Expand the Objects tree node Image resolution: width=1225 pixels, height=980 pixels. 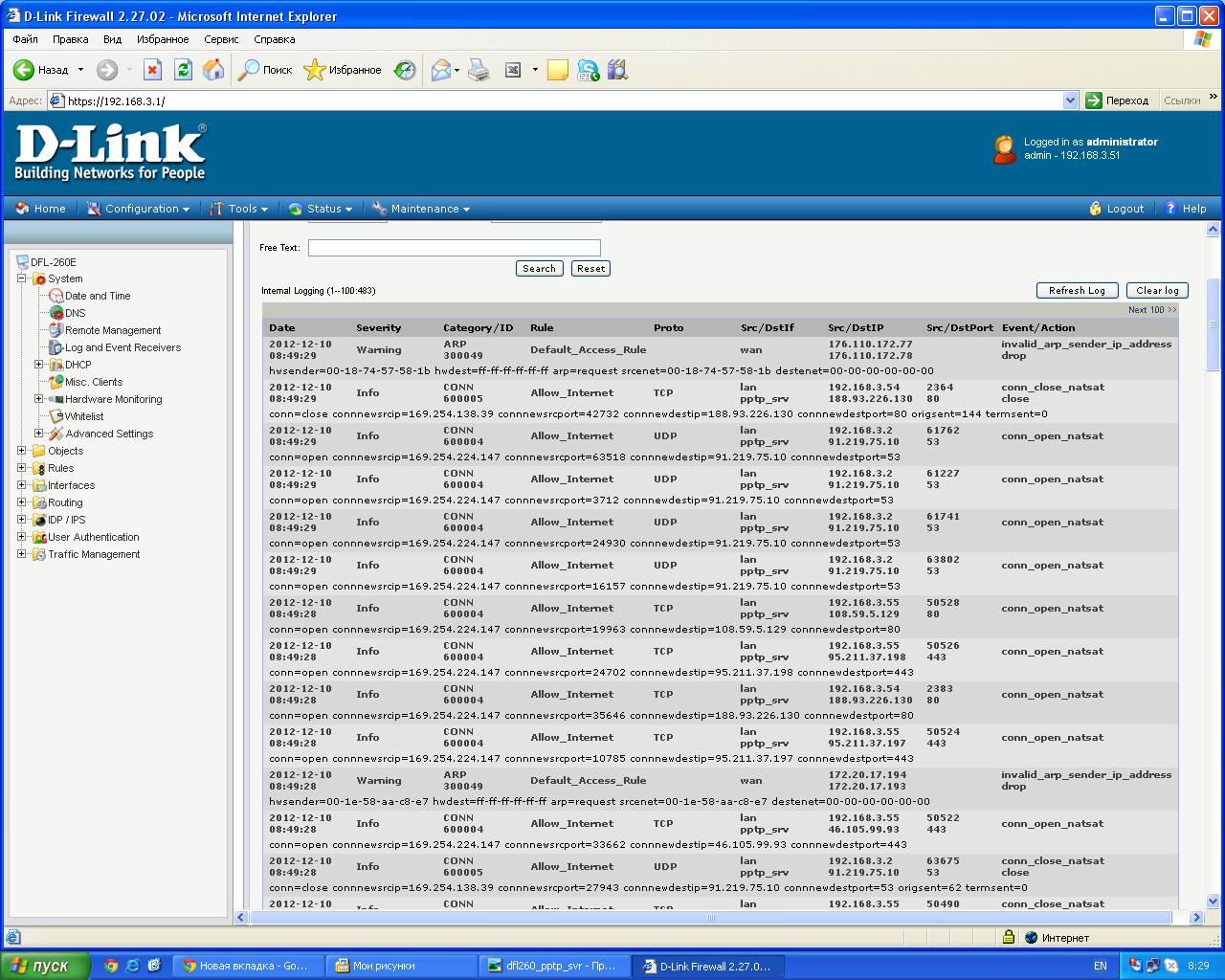coord(21,451)
